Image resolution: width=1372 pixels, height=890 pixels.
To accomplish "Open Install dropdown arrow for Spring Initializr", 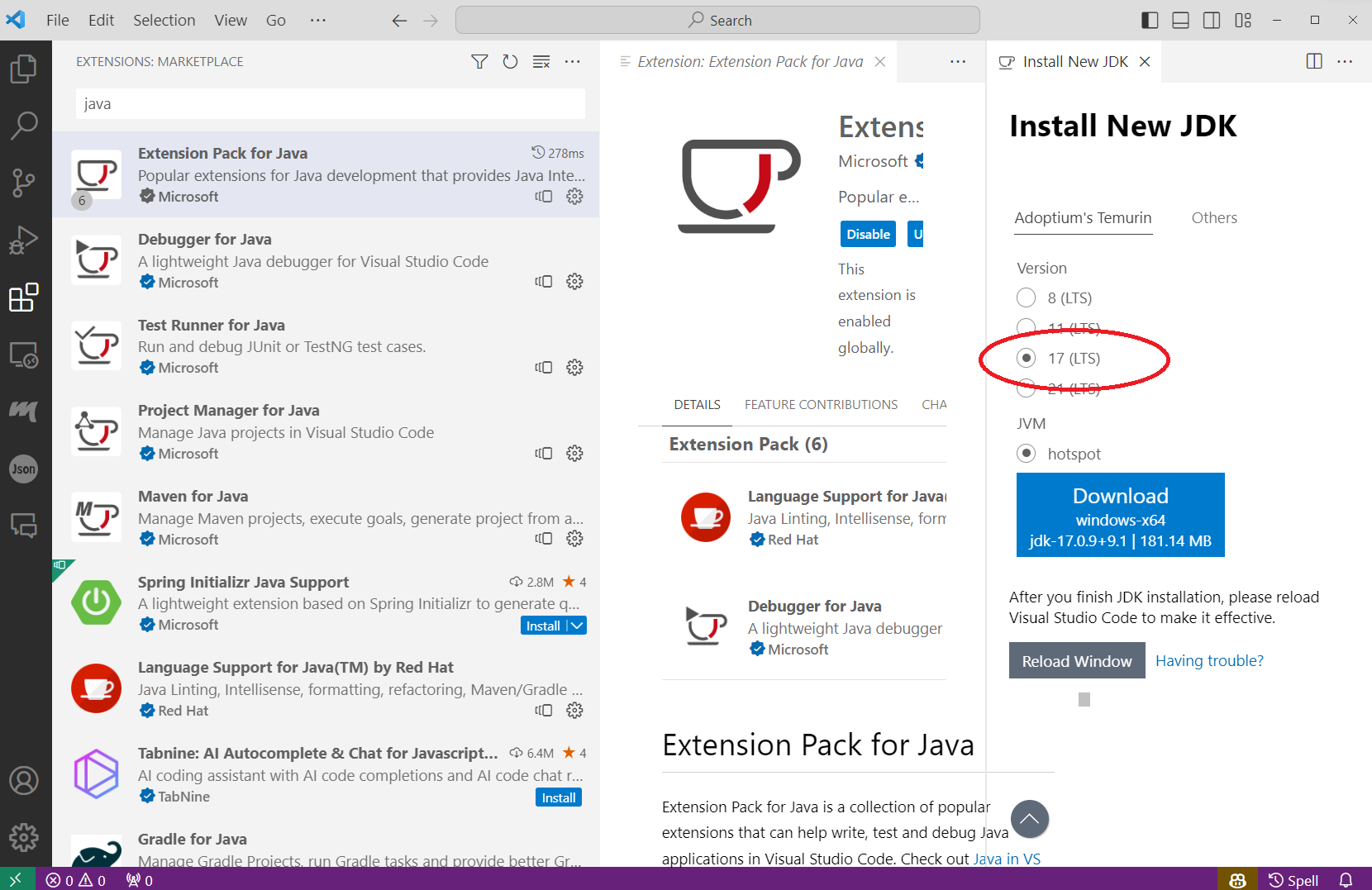I will pyautogui.click(x=577, y=626).
